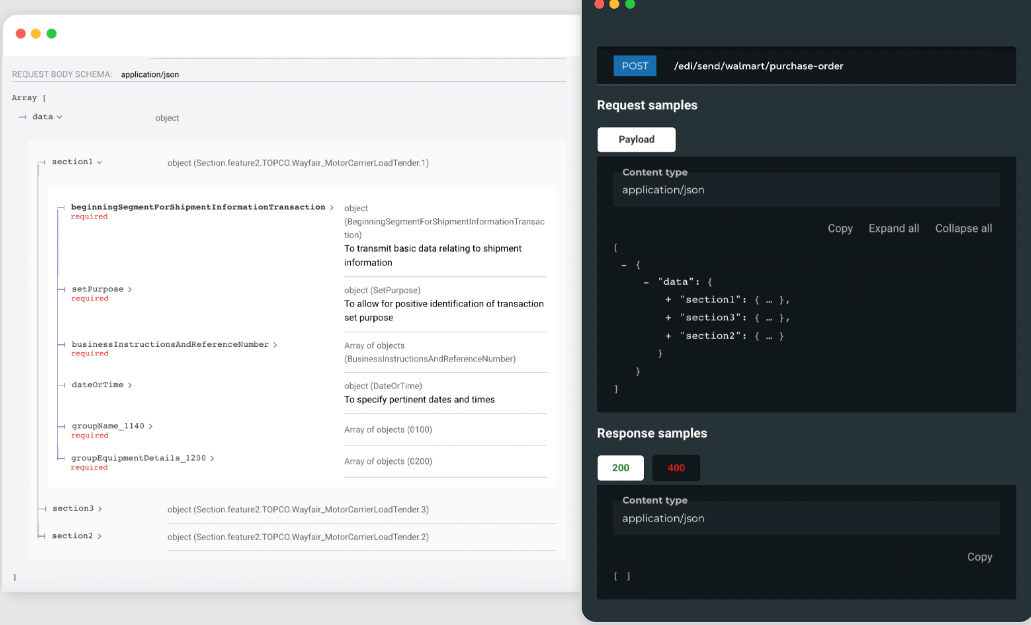Expand "section1" in JSON payload sample
The width and height of the screenshot is (1031, 625).
(668, 300)
